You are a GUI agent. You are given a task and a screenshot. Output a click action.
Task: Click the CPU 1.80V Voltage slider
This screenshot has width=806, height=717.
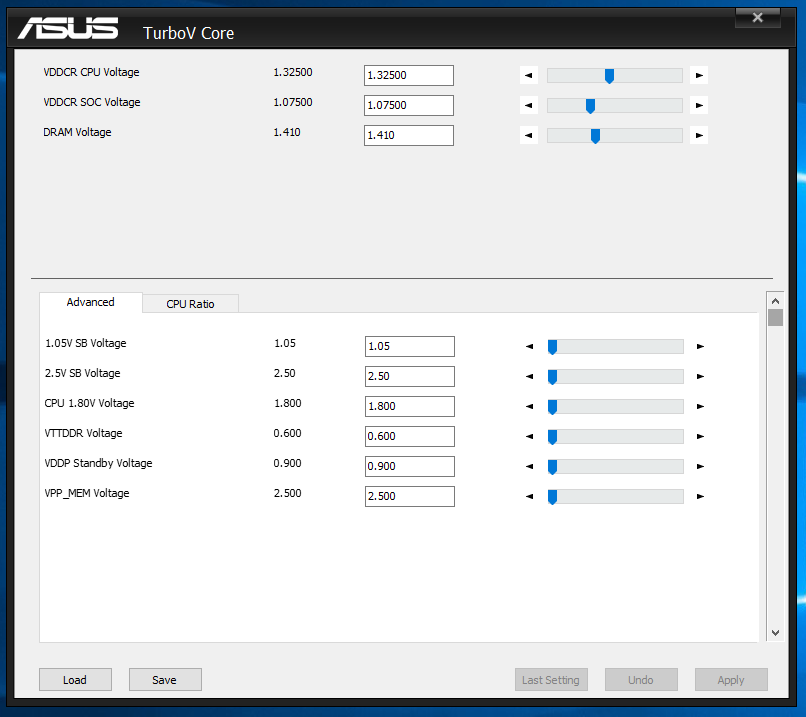click(616, 407)
